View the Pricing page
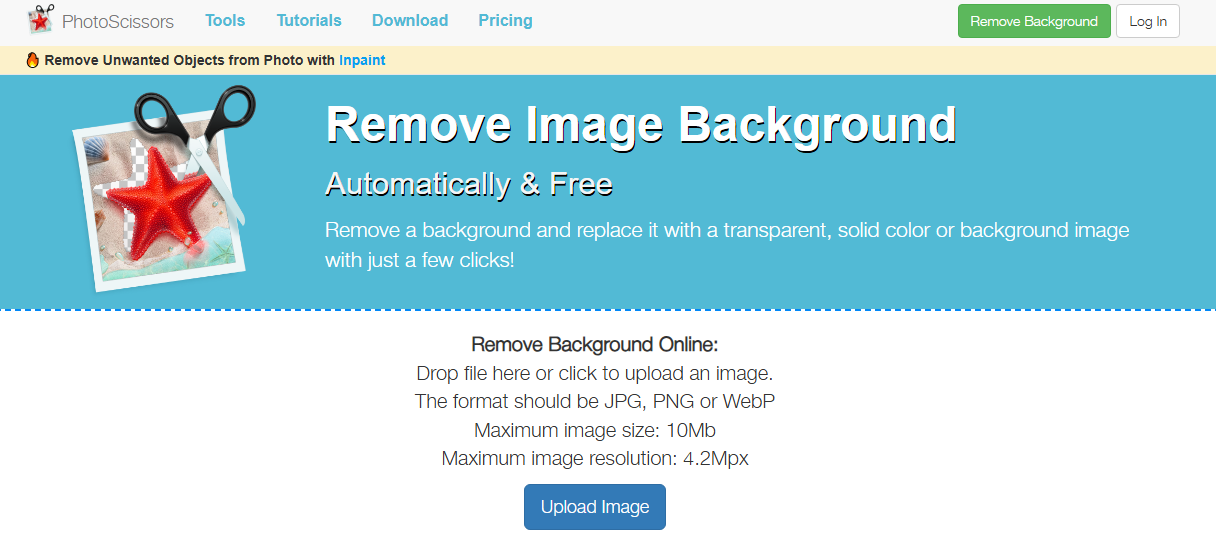Image resolution: width=1216 pixels, height=547 pixels. tap(505, 20)
